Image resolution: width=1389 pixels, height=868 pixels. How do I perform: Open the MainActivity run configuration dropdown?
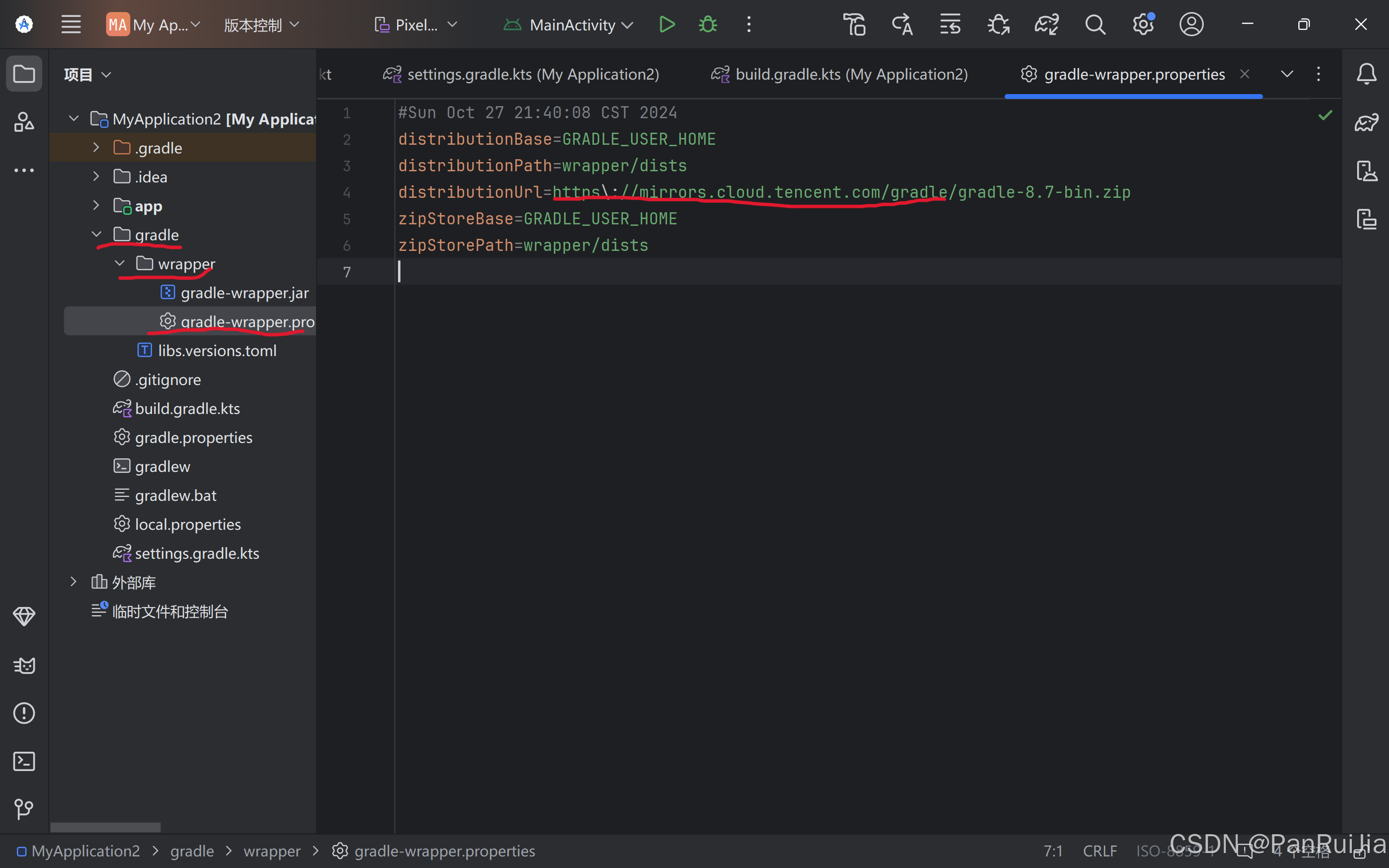(574, 25)
